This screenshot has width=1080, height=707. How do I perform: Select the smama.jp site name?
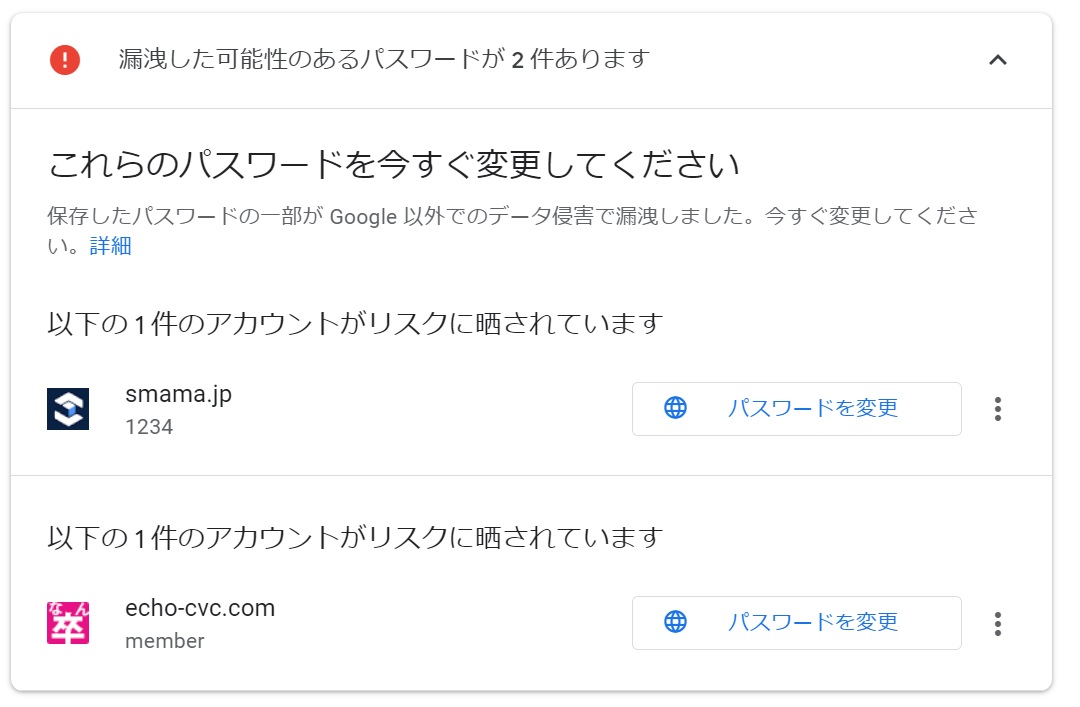point(178,394)
